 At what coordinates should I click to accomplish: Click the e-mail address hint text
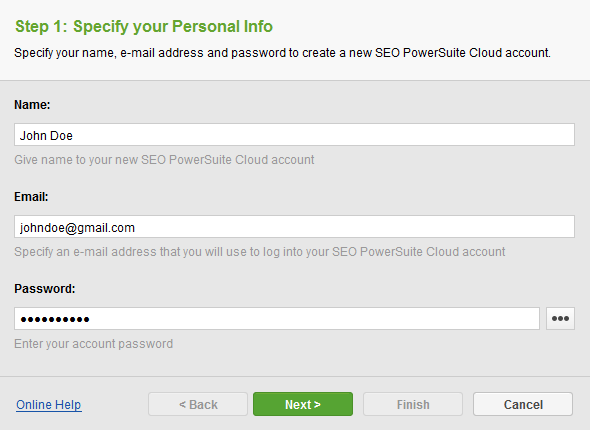coord(260,252)
